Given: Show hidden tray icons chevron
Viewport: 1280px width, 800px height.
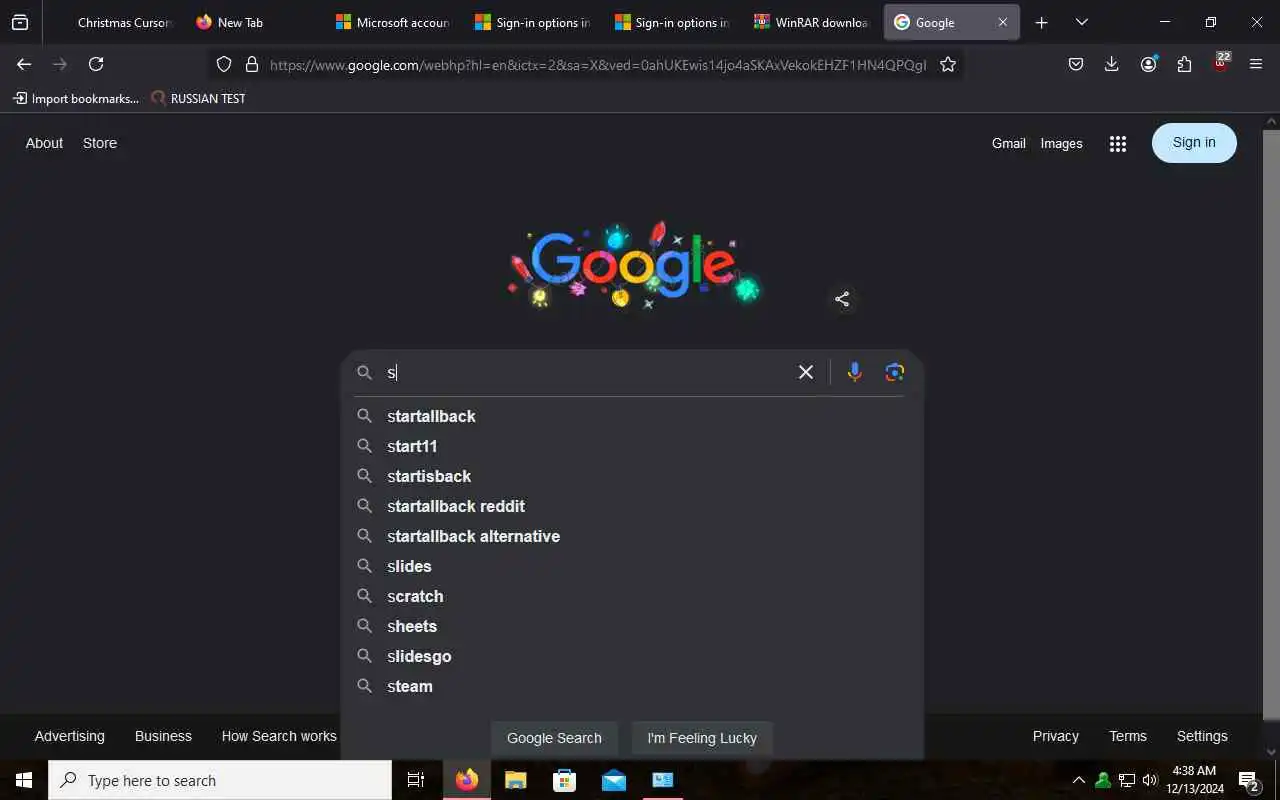Looking at the screenshot, I should click(1078, 780).
